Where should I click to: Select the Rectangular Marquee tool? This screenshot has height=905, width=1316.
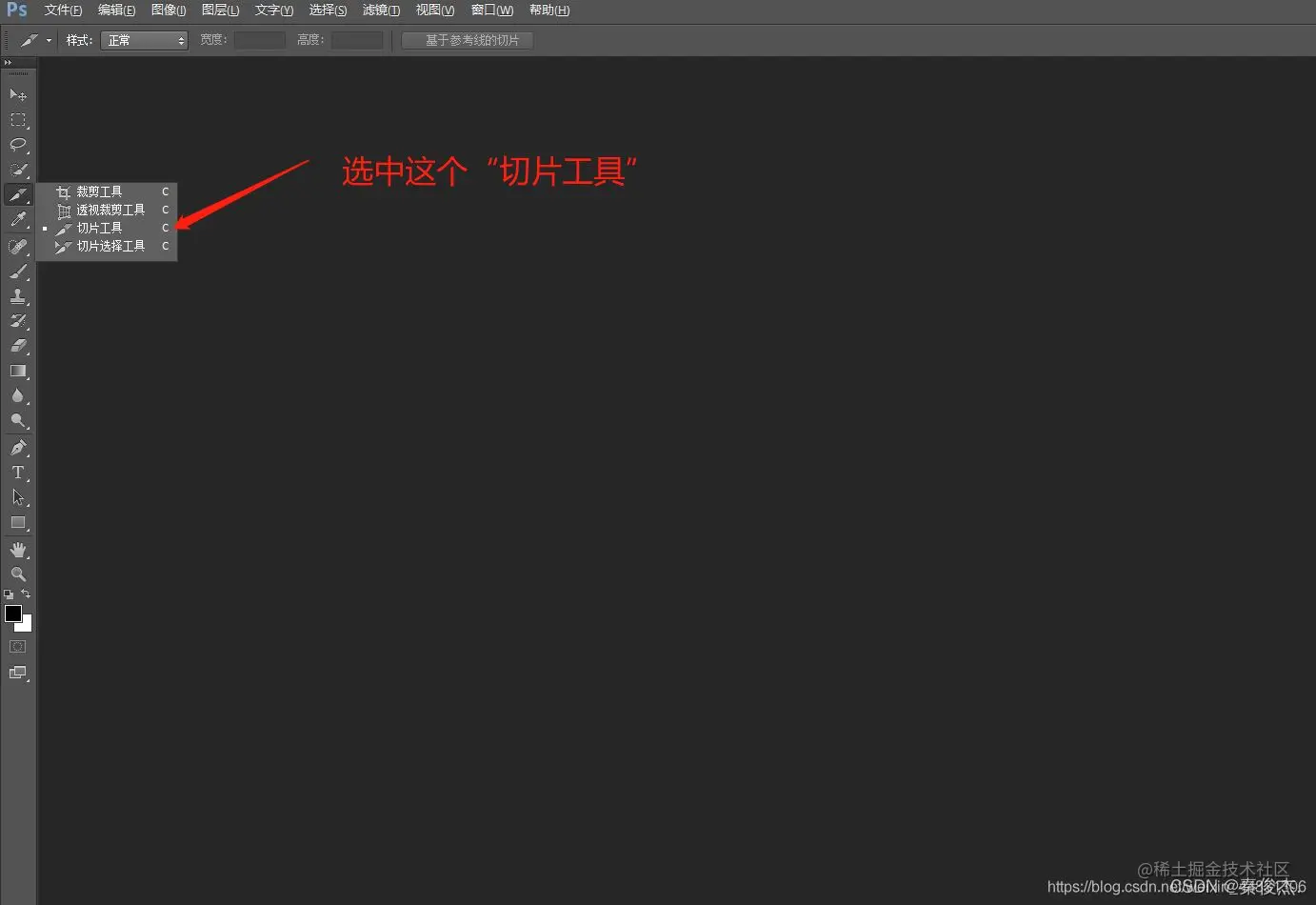pyautogui.click(x=18, y=120)
